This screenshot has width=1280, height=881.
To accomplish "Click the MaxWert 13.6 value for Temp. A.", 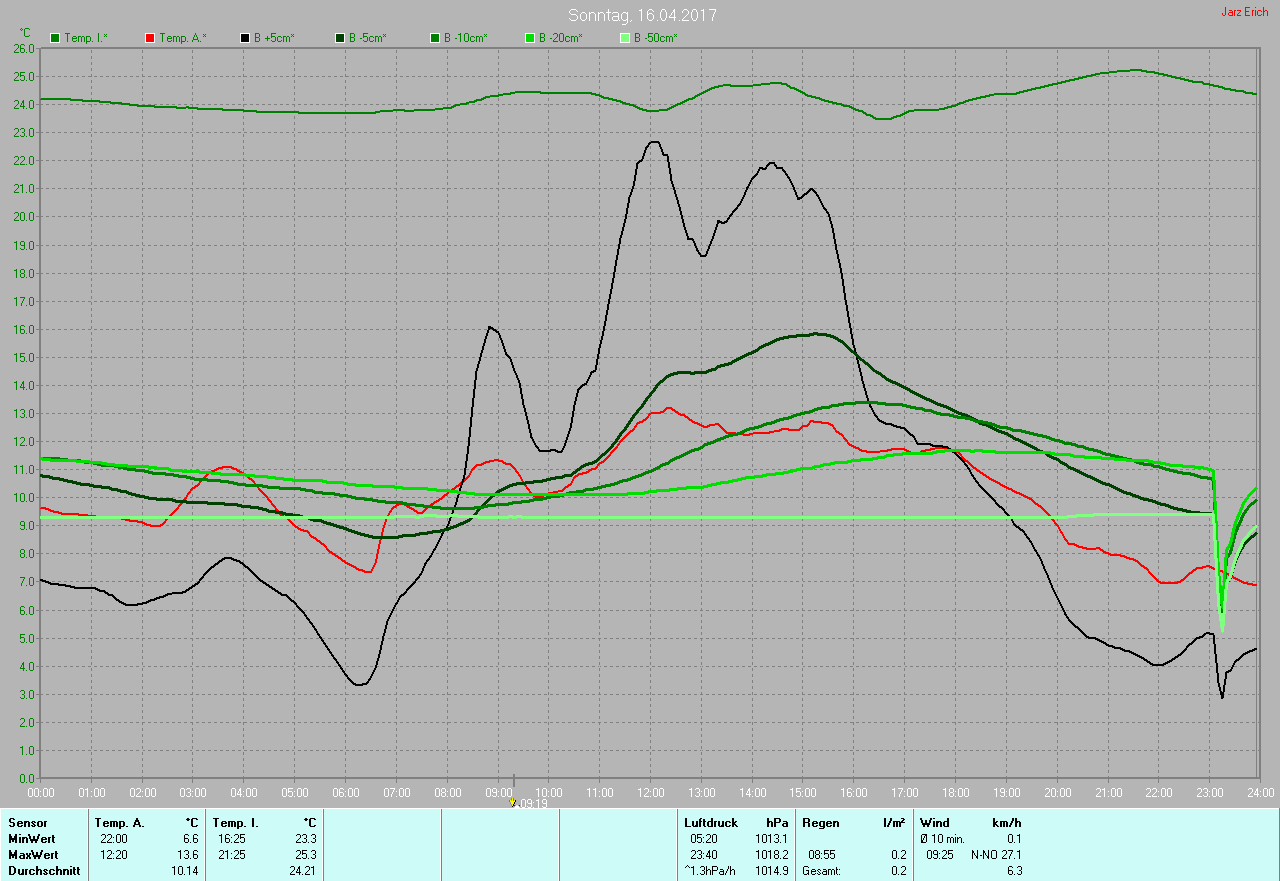I will point(189,855).
